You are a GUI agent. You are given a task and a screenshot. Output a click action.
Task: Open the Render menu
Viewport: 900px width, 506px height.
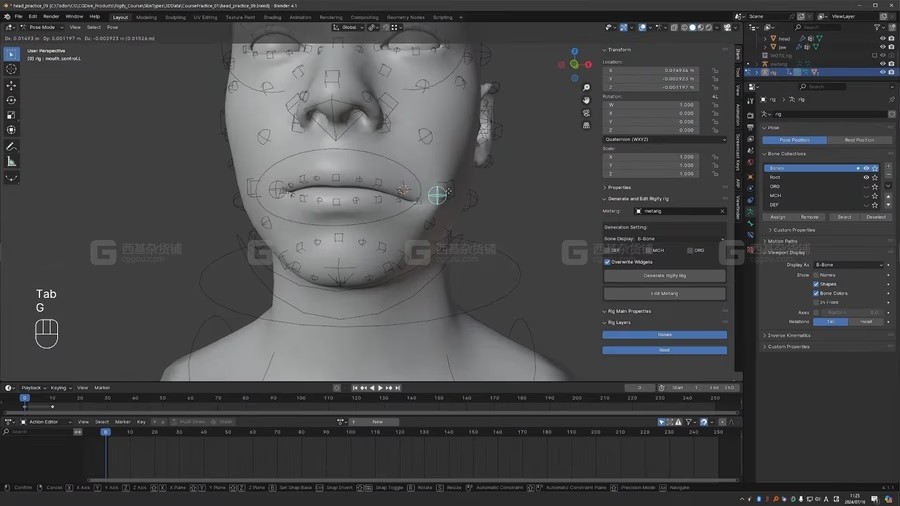pyautogui.click(x=51, y=17)
